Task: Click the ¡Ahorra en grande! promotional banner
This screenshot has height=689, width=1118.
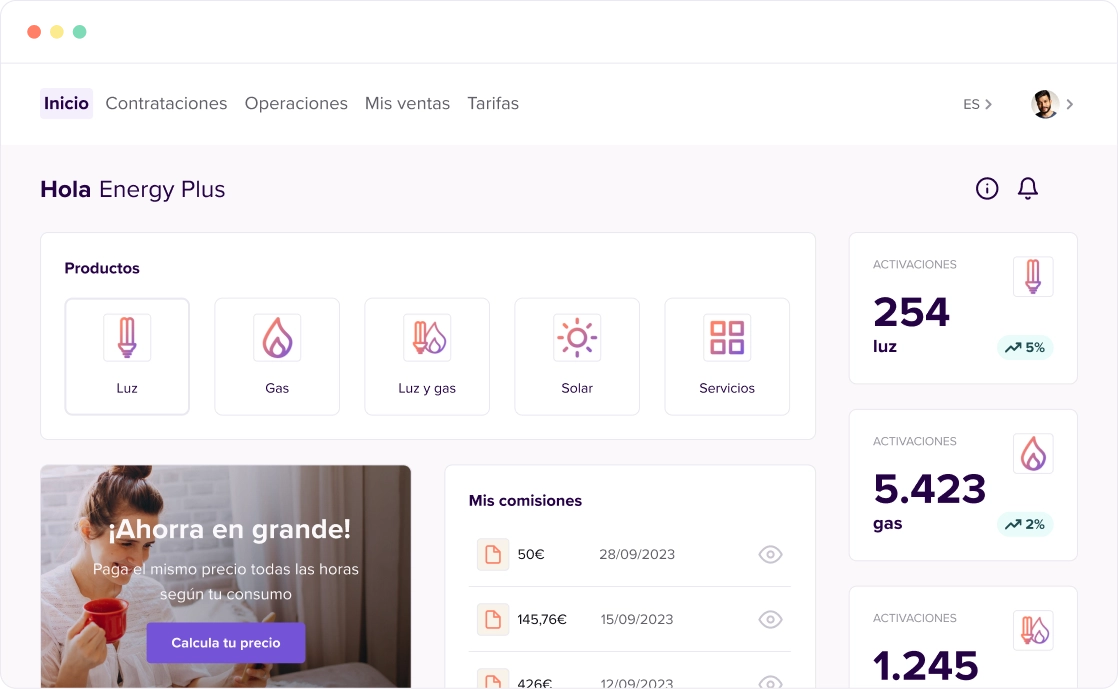Action: point(225,529)
